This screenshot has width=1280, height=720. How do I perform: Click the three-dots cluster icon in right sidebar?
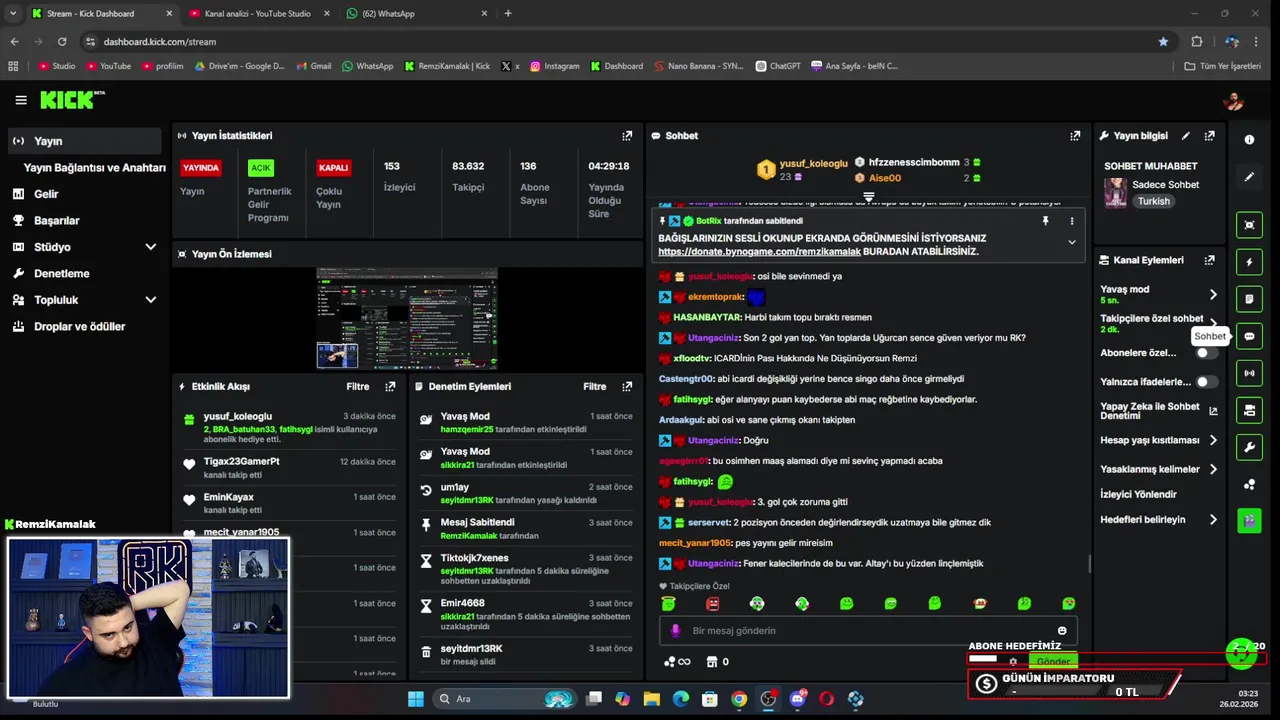[1249, 485]
